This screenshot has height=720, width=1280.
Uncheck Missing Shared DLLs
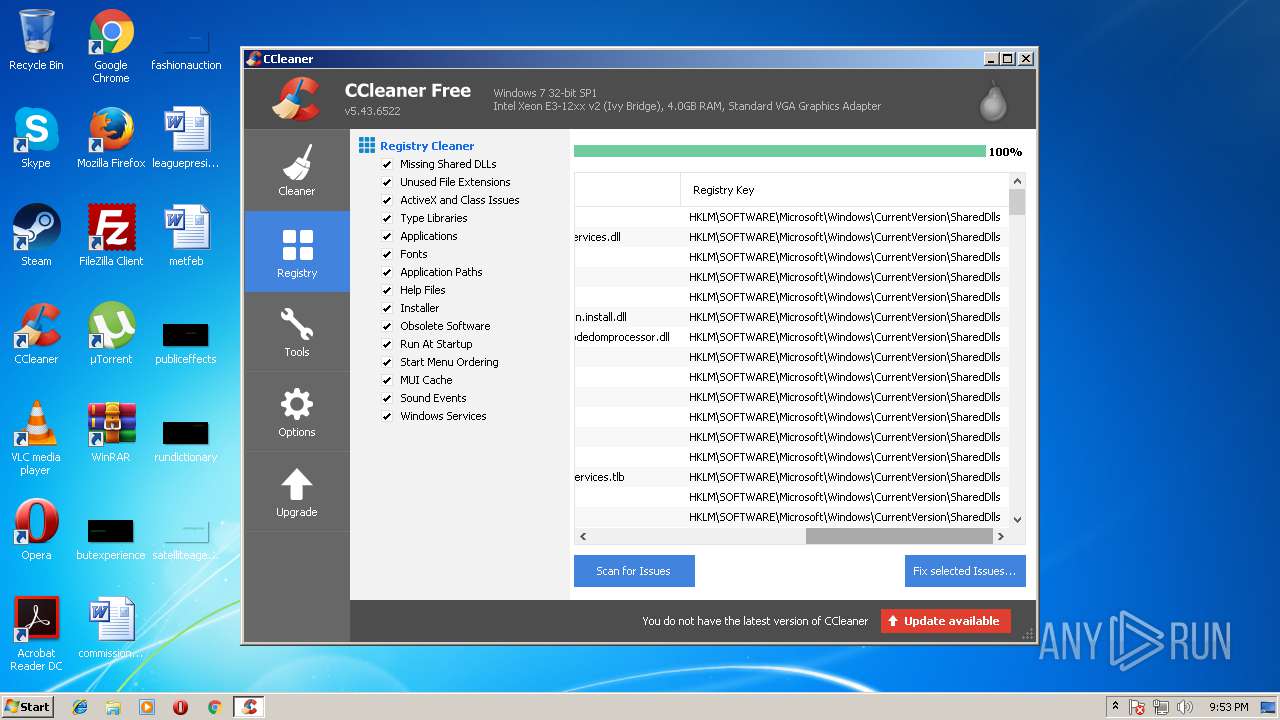[387, 165]
